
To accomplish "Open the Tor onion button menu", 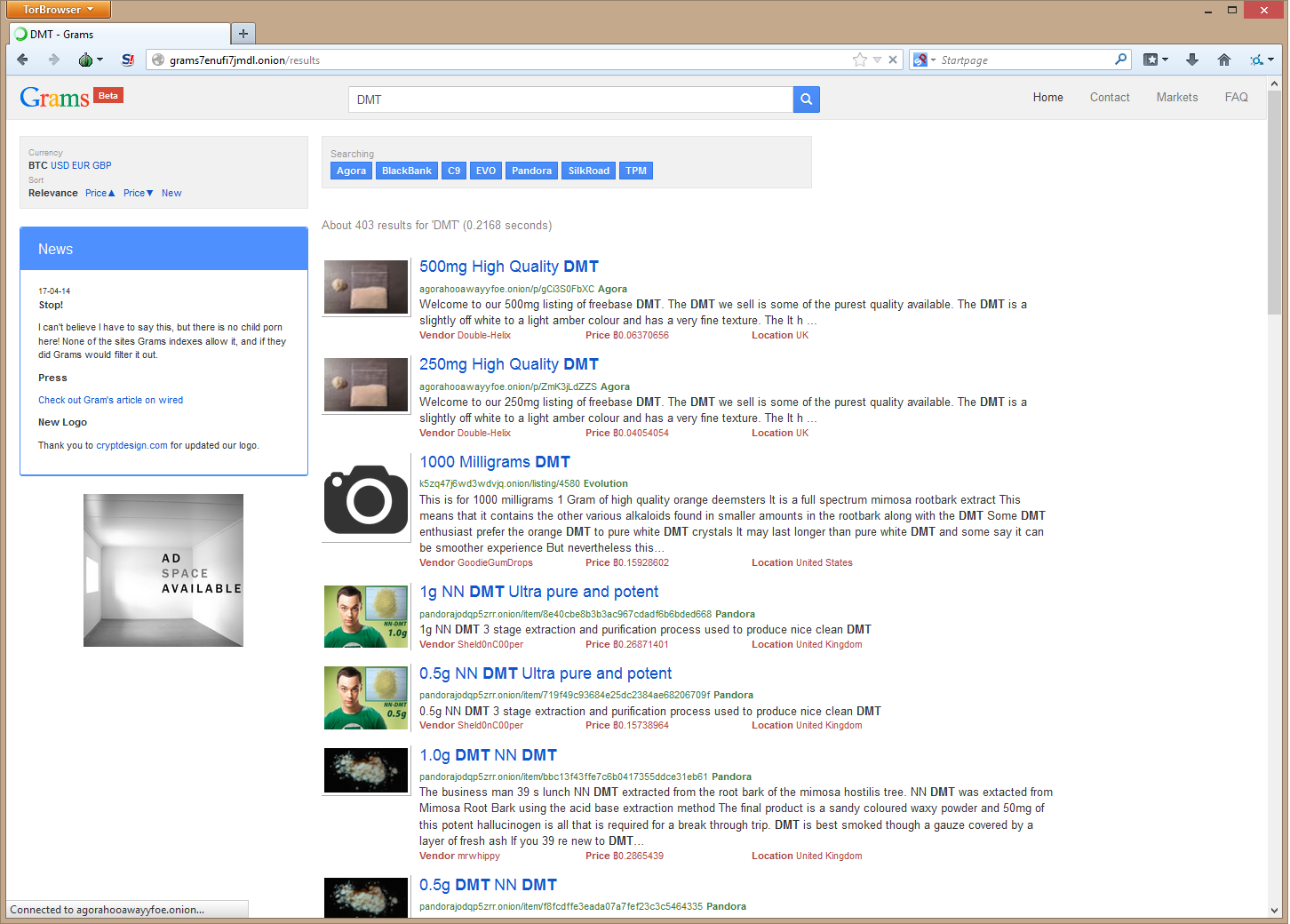I will point(91,60).
